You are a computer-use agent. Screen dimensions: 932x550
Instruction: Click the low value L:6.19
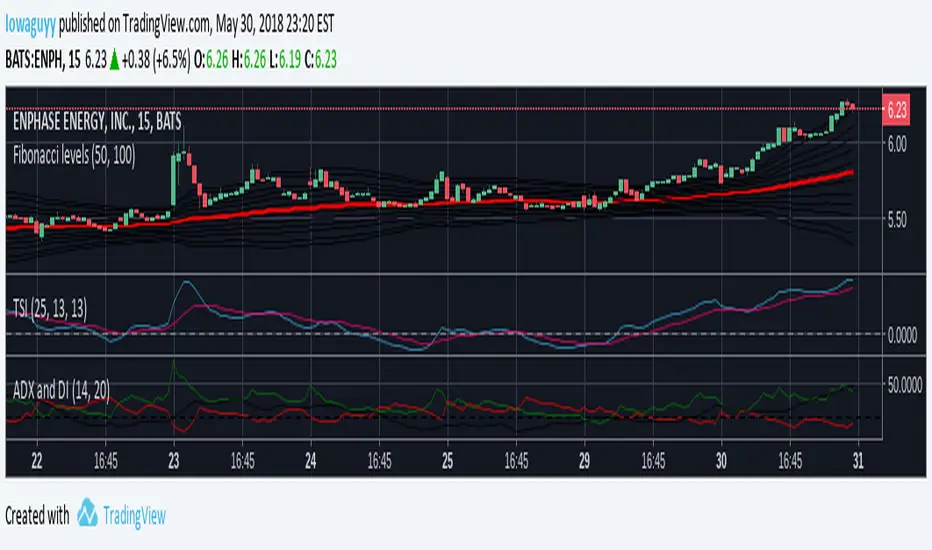(285, 59)
